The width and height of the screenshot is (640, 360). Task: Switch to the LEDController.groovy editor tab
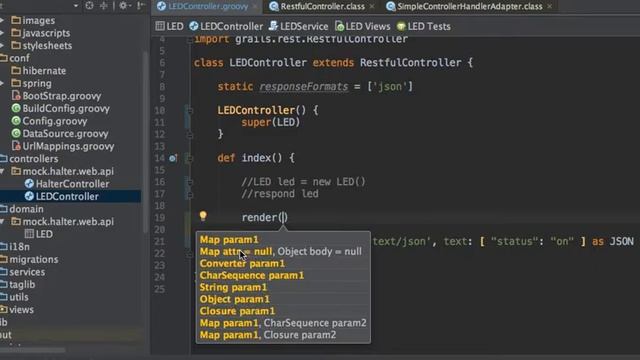click(x=208, y=7)
